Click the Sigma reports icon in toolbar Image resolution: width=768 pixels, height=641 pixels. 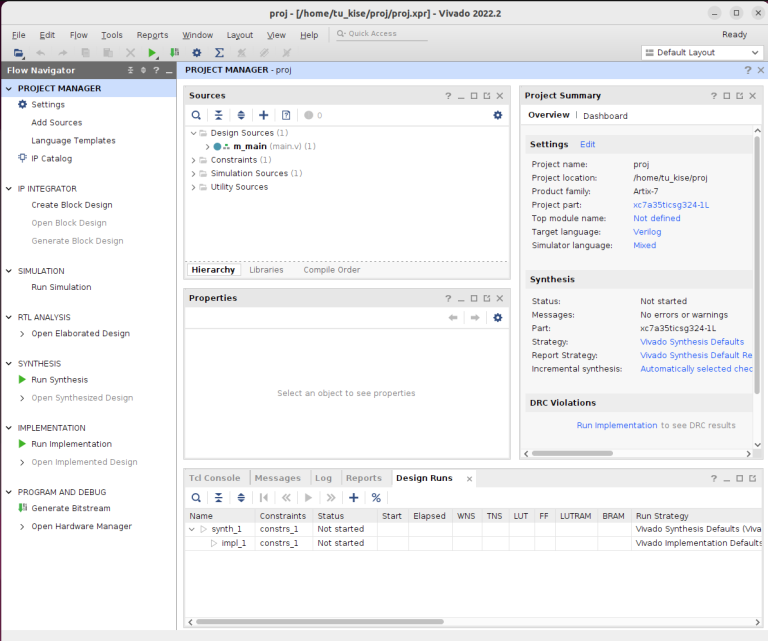tap(219, 52)
